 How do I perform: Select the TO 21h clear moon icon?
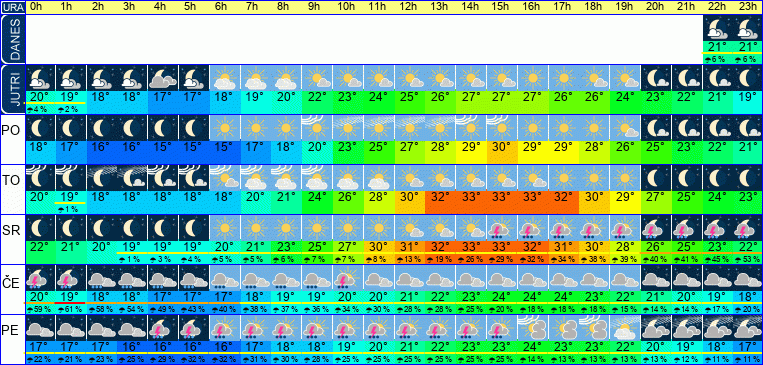pyautogui.click(x=686, y=178)
